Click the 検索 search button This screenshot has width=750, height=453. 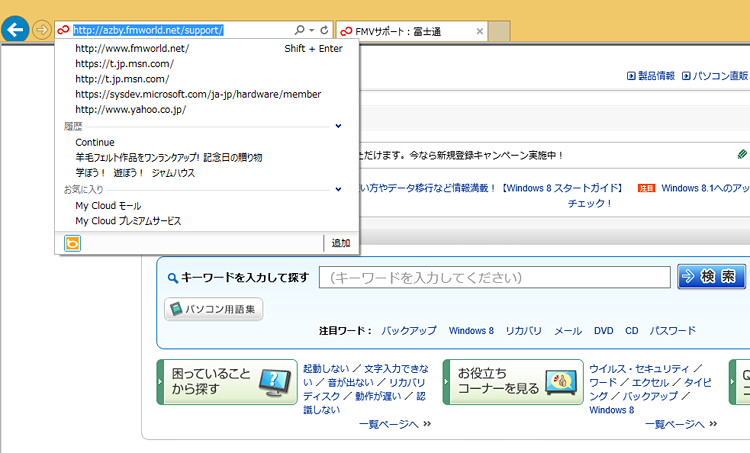pyautogui.click(x=711, y=276)
